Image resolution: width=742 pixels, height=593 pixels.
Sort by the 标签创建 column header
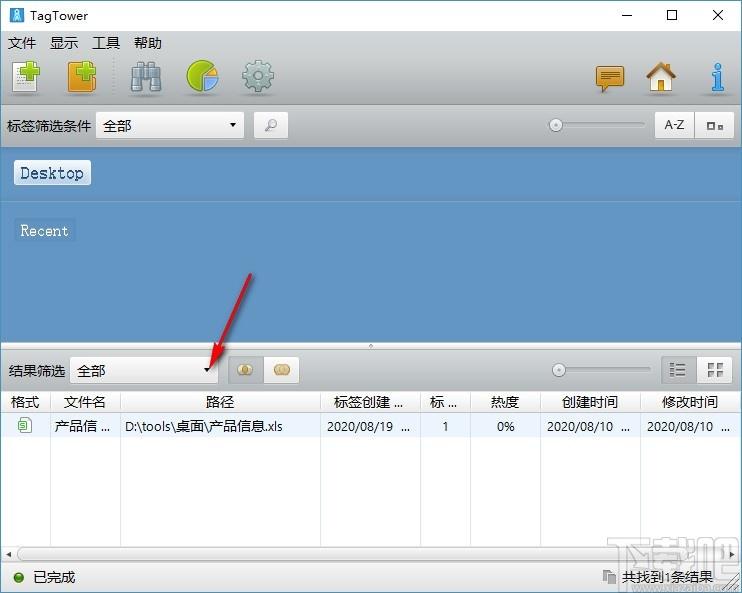pyautogui.click(x=370, y=402)
